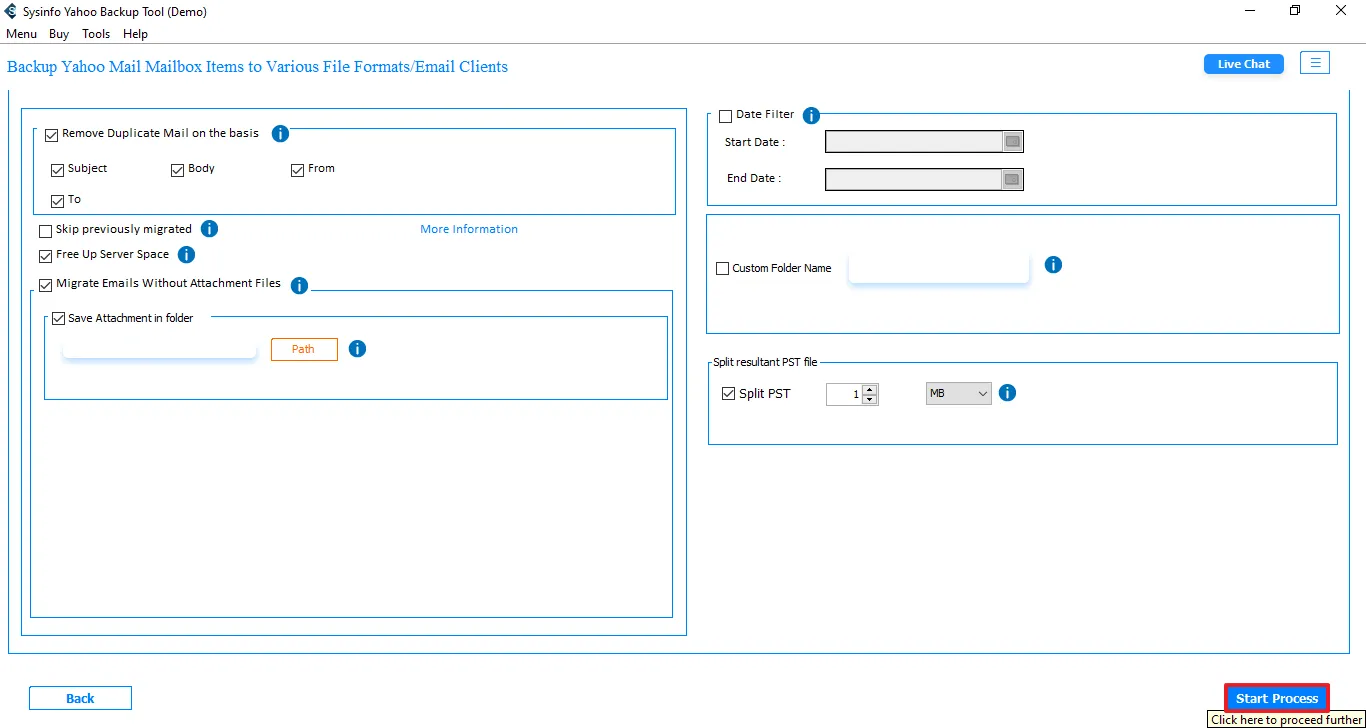
Task: Click the Custom Folder Name text field
Action: coord(939,268)
